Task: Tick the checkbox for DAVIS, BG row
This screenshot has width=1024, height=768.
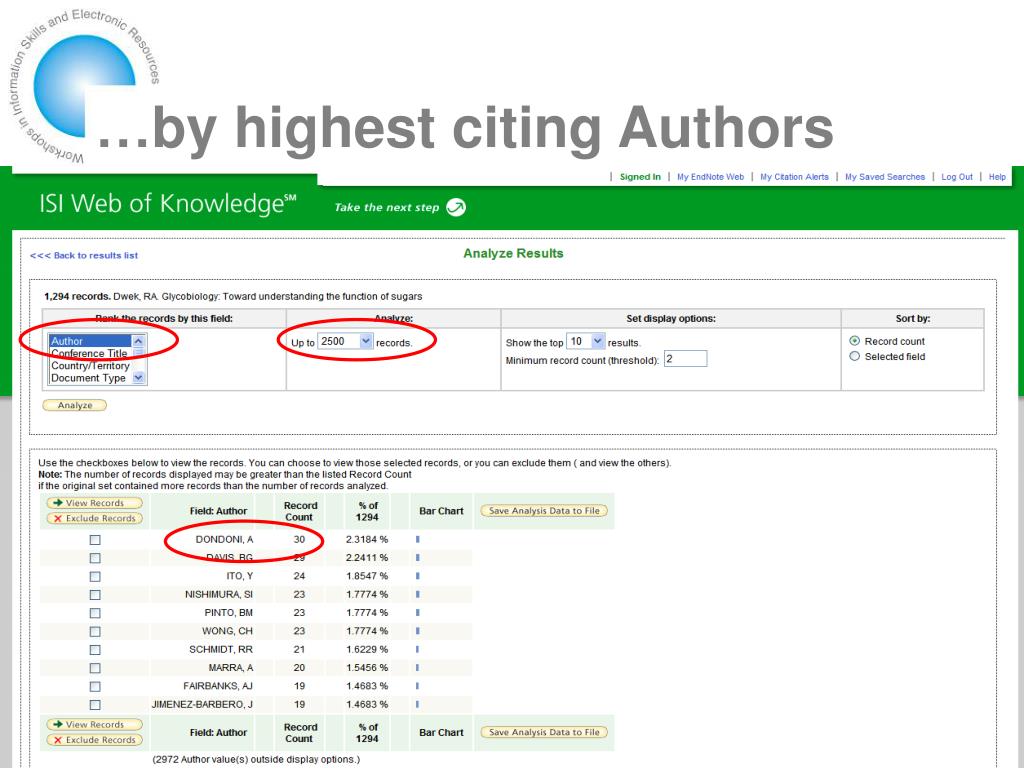Action: point(95,558)
